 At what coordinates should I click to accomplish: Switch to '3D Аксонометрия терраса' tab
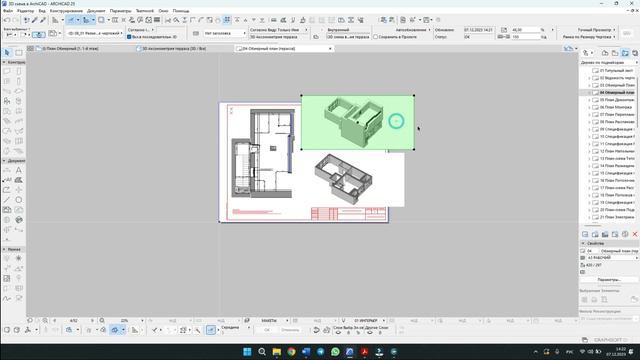click(173, 49)
